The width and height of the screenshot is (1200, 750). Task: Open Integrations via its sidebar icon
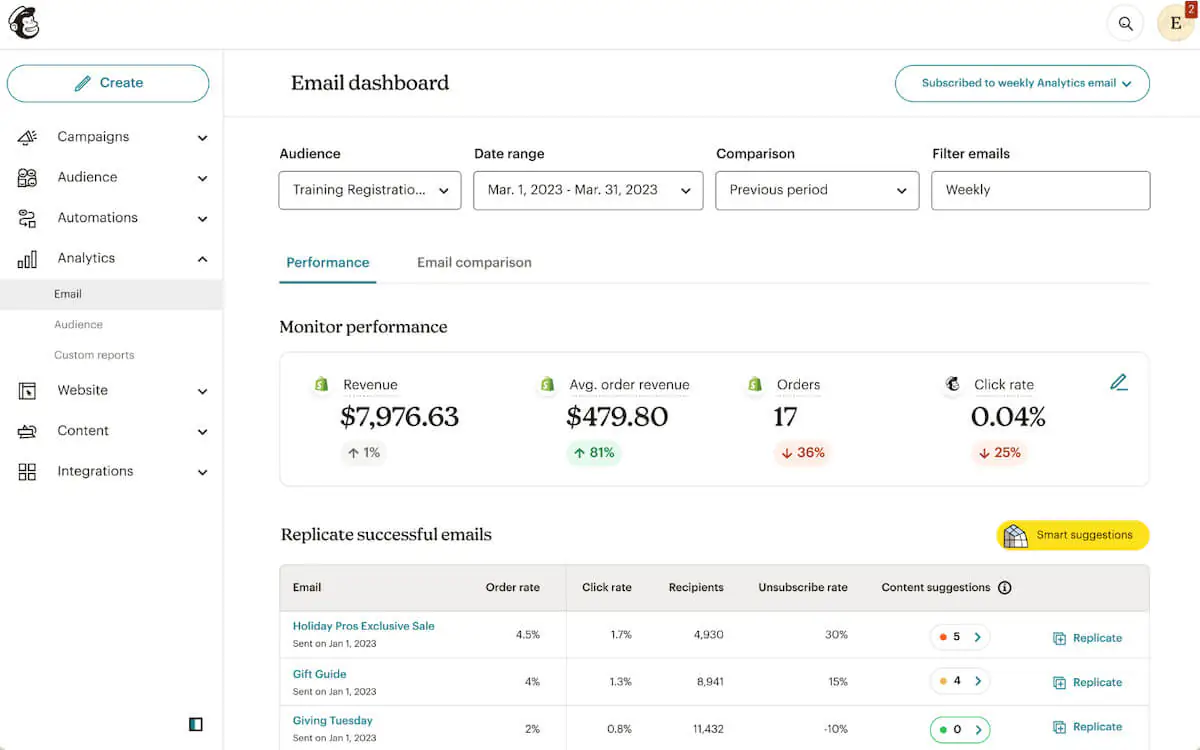pos(29,471)
